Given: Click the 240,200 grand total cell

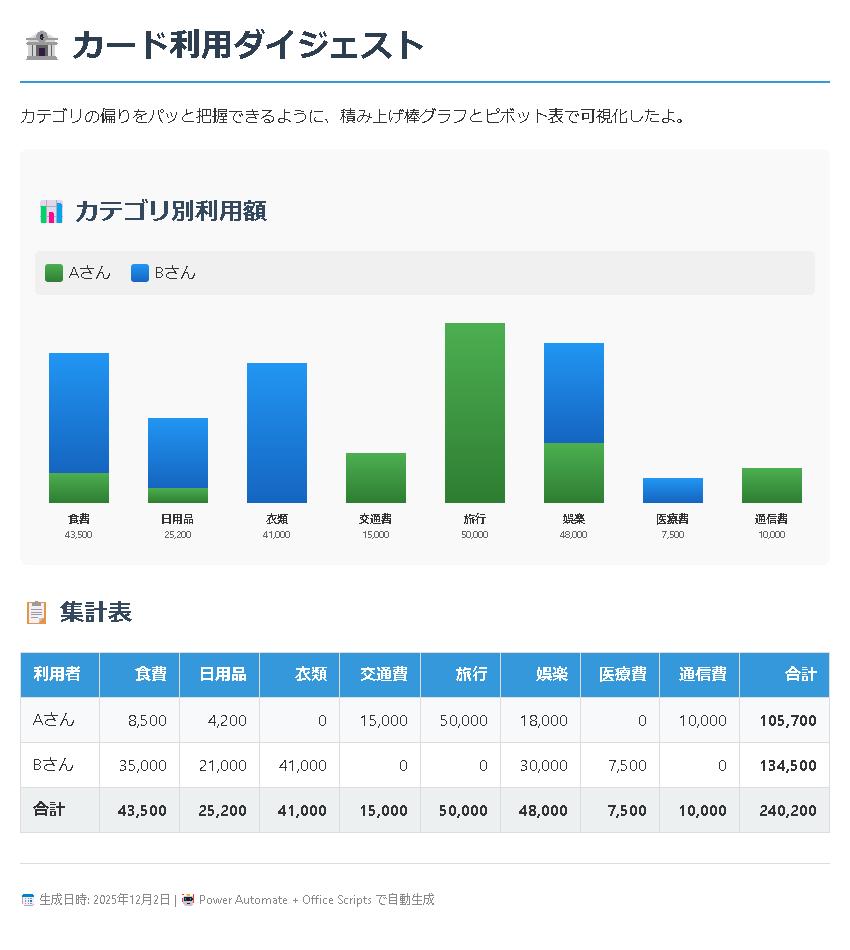Looking at the screenshot, I should [785, 810].
